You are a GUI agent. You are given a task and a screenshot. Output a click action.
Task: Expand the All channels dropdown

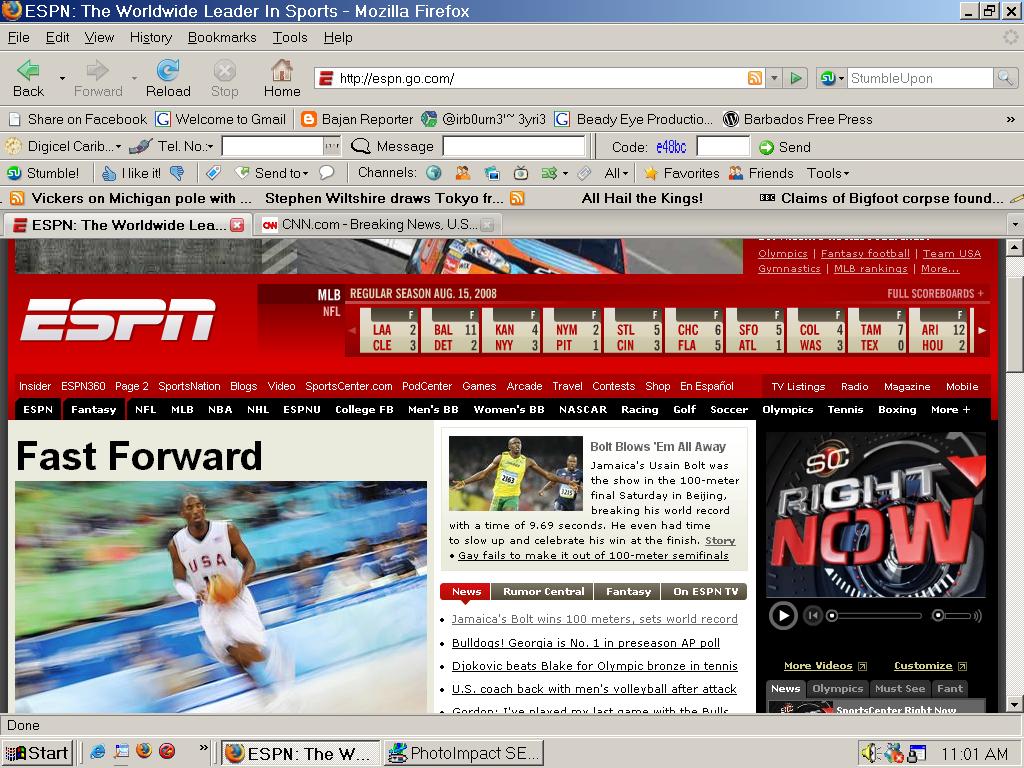tap(616, 173)
